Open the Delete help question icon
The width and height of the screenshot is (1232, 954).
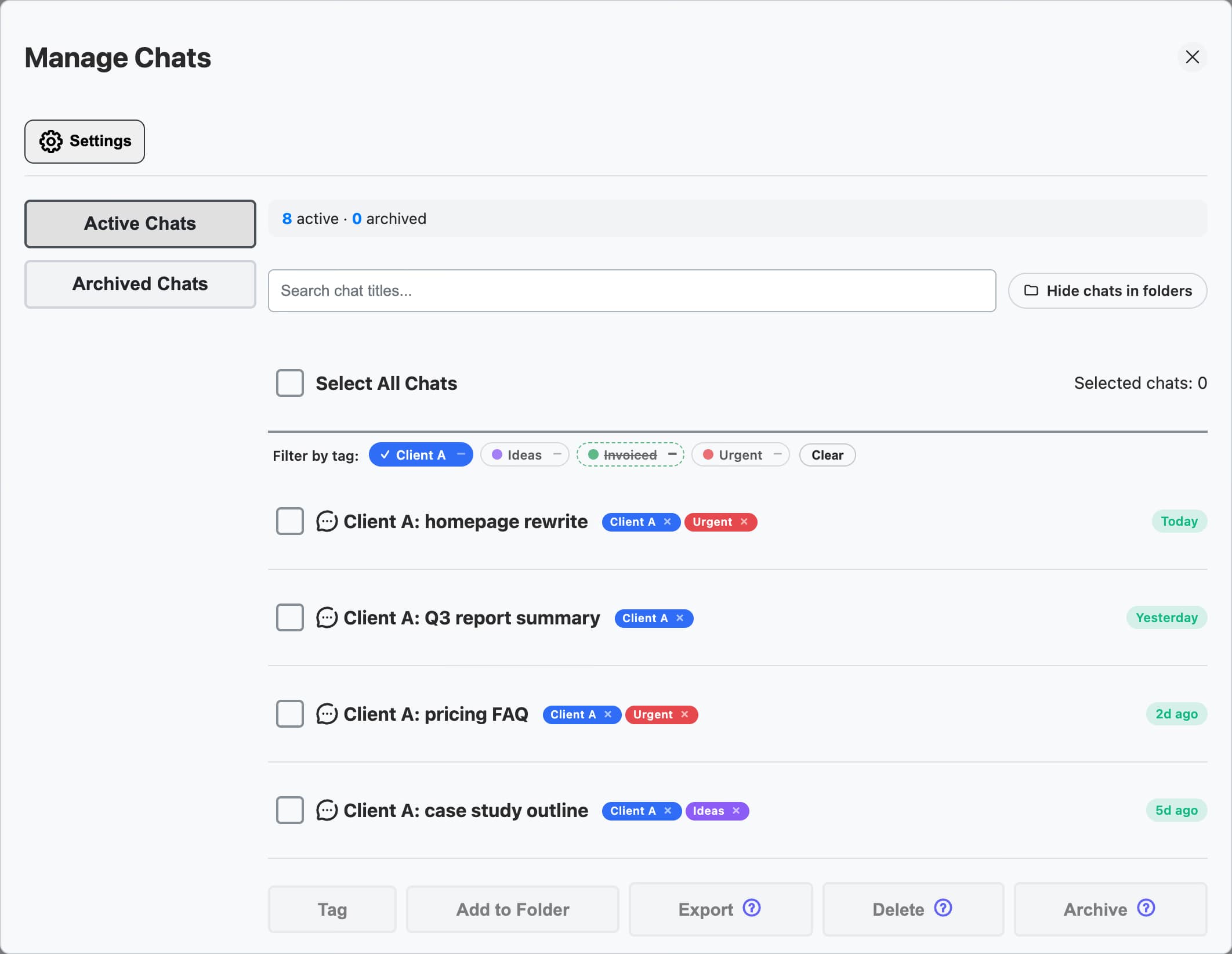[x=943, y=908]
